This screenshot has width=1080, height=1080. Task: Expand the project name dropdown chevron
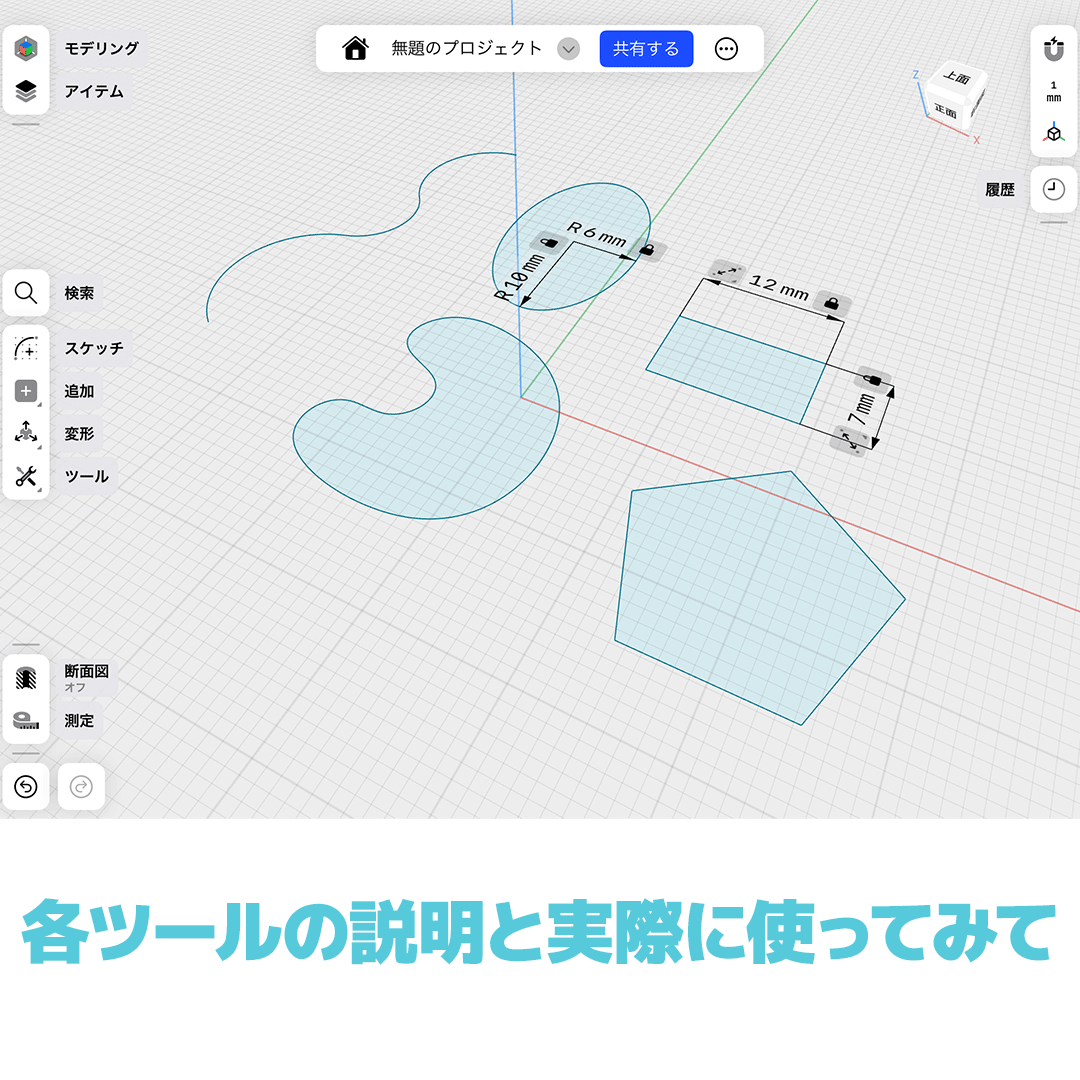567,47
